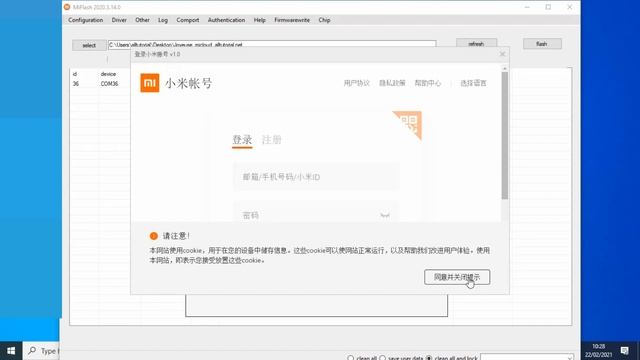
Task: Click the id value 36 cell
Action: (x=76, y=84)
